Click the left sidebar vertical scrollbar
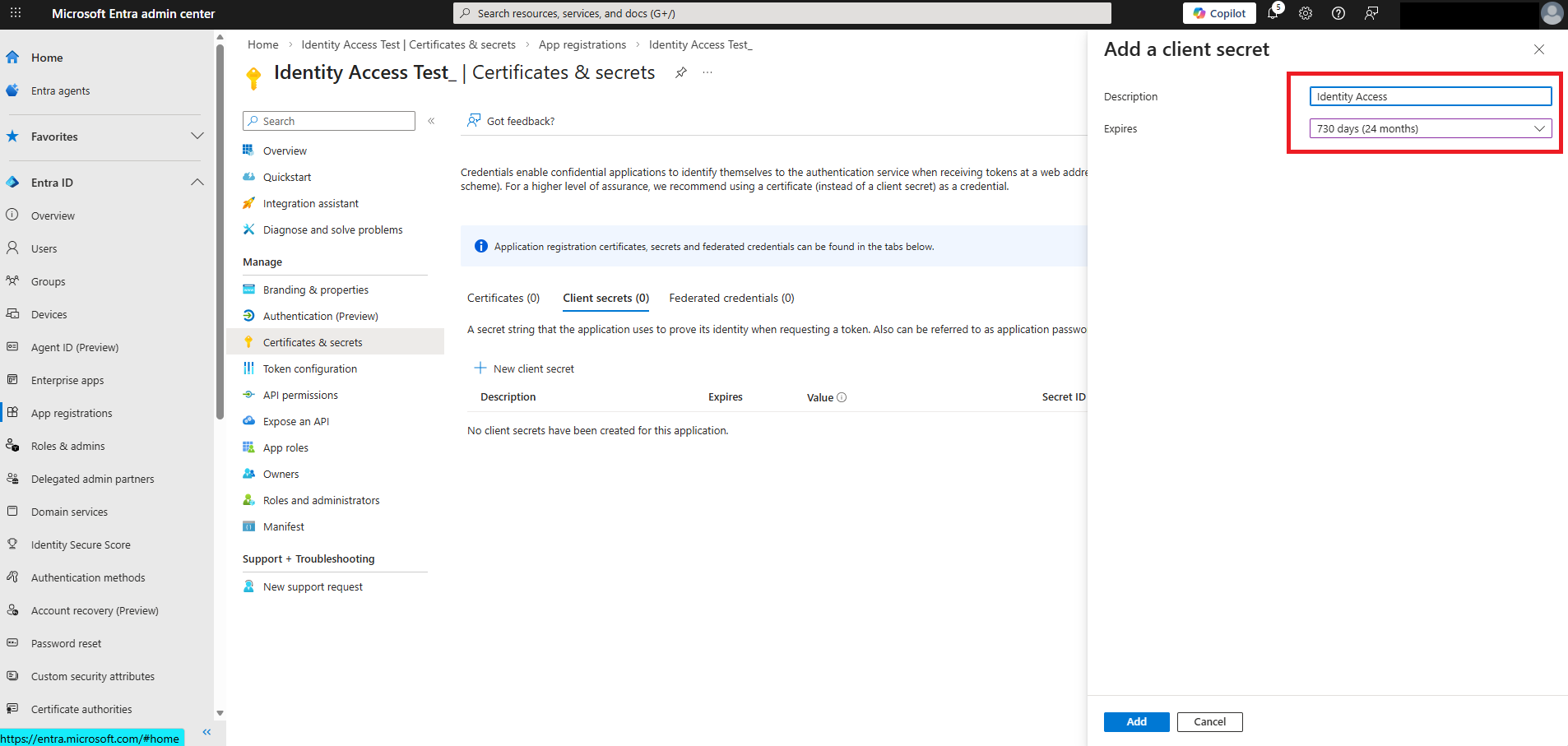Screen dimensions: 1568x746 click(220, 230)
